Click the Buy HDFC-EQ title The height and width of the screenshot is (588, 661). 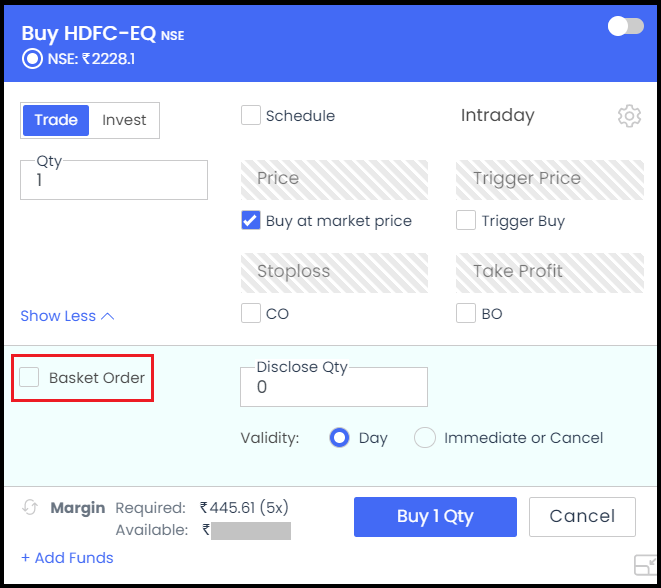click(89, 34)
